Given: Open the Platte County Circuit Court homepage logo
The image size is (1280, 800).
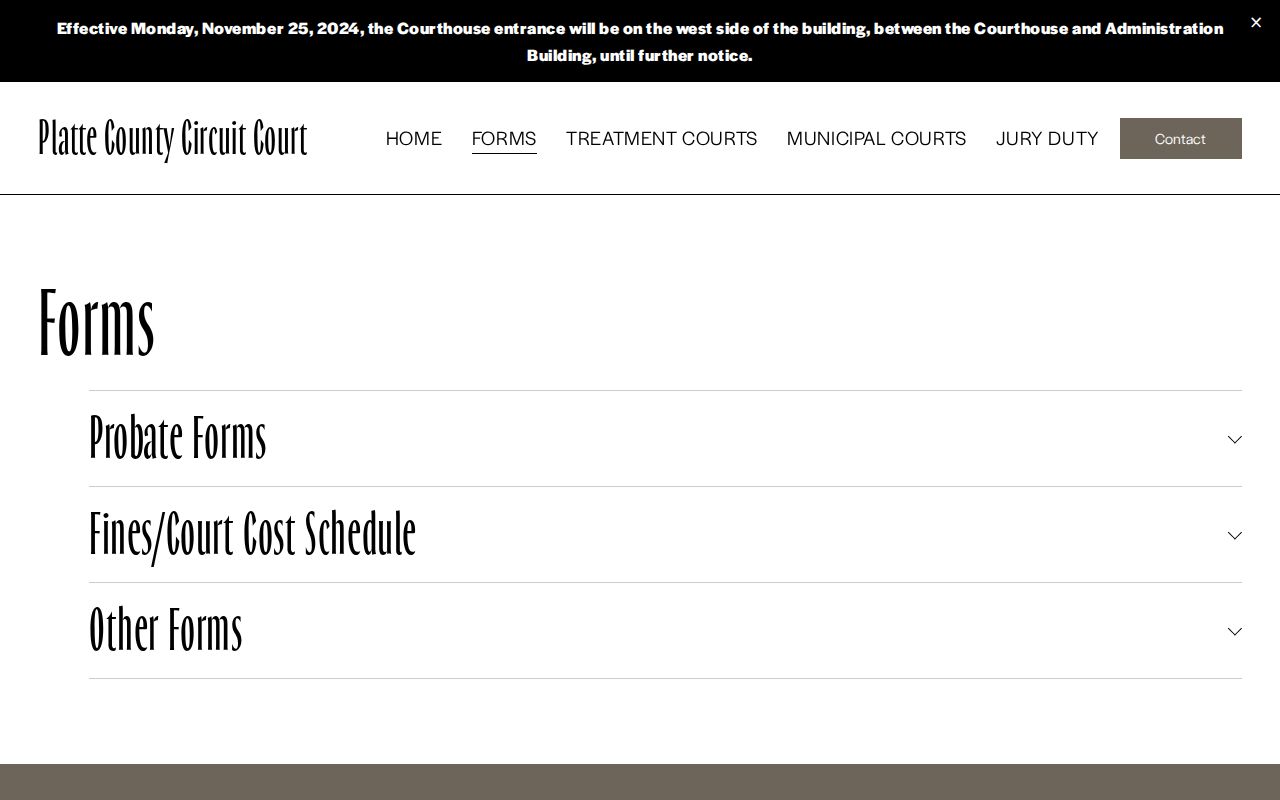Looking at the screenshot, I should [x=173, y=139].
